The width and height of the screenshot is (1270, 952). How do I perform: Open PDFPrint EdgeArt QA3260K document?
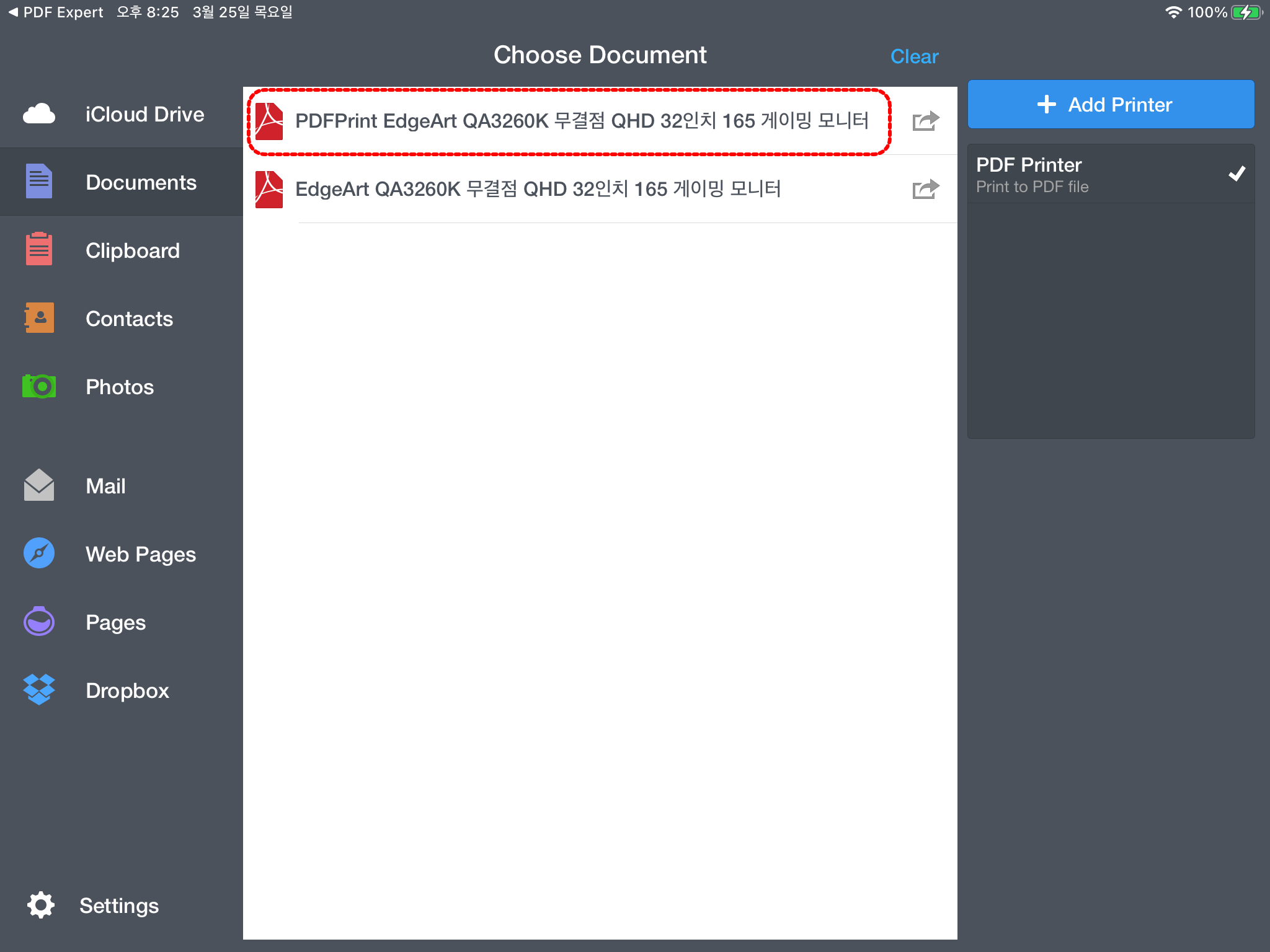581,121
